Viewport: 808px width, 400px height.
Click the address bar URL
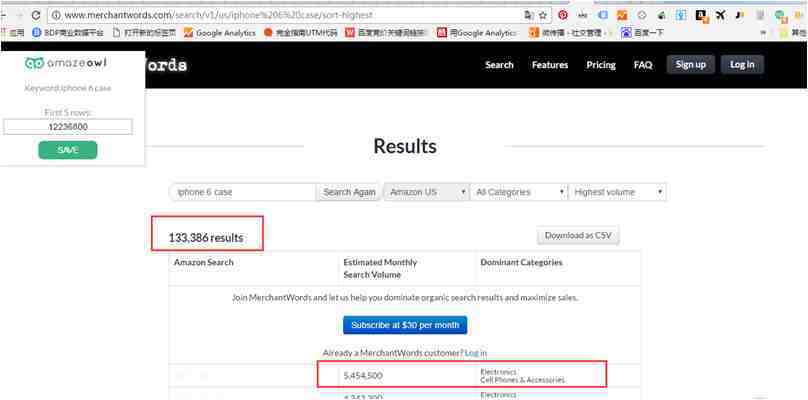pos(218,15)
